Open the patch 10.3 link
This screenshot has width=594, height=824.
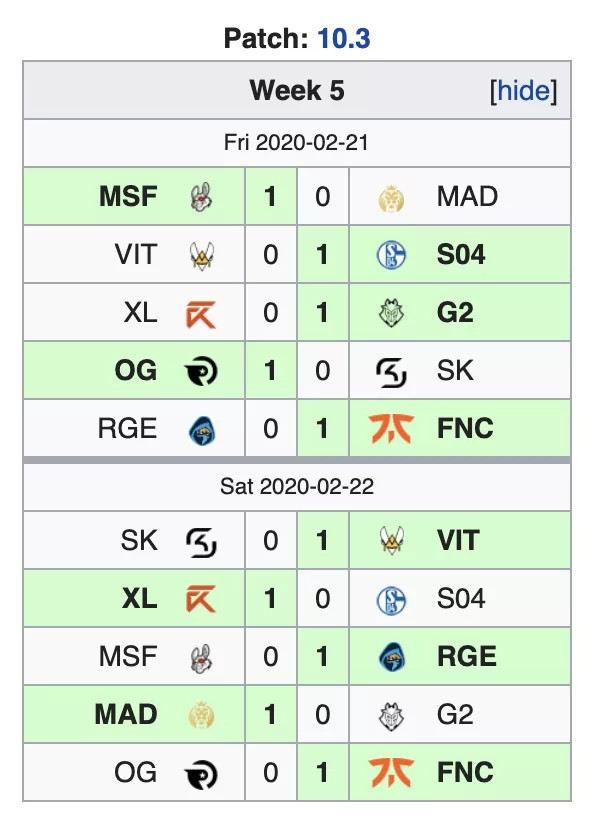click(344, 38)
